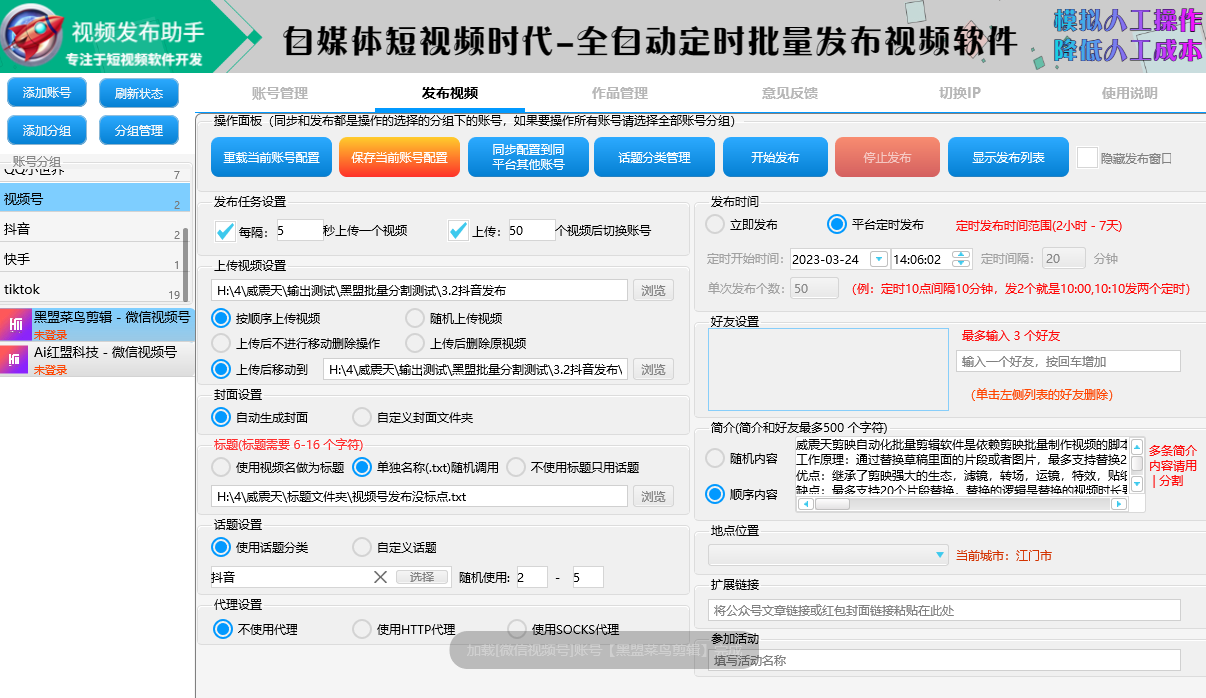Click 开始发布 button
Image resolution: width=1206 pixels, height=698 pixels.
point(776,157)
